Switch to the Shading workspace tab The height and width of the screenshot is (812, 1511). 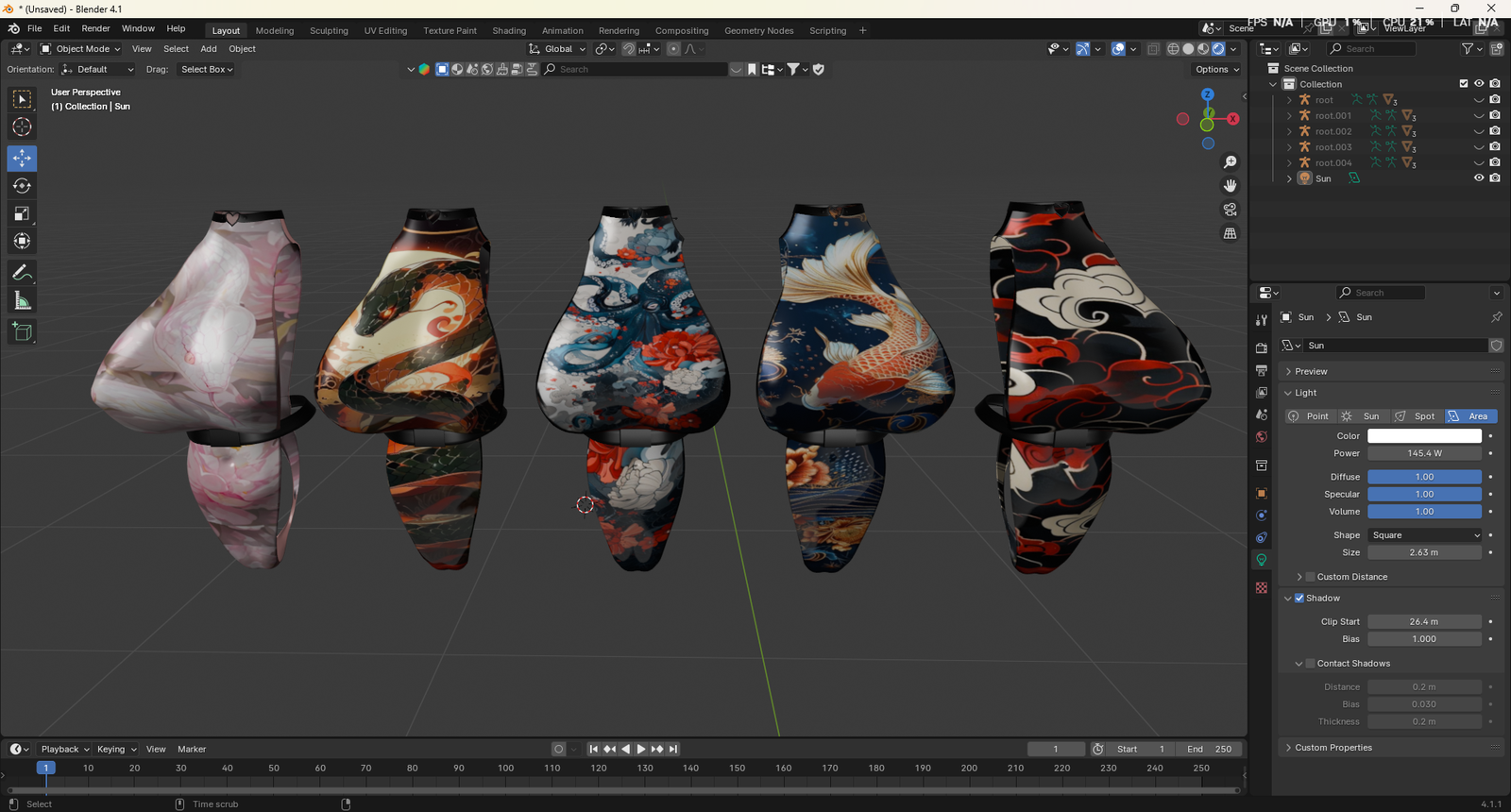click(509, 30)
